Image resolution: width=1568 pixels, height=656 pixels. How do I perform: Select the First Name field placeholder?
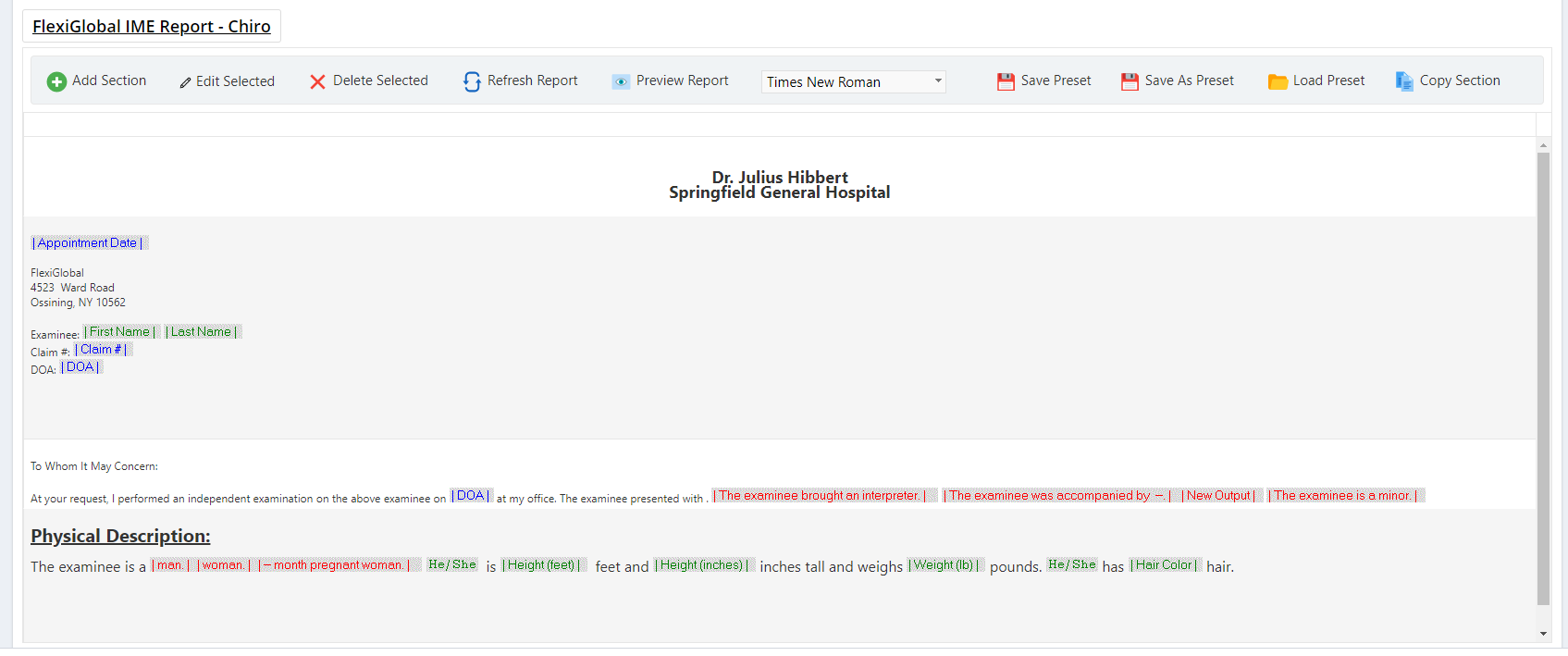tap(120, 332)
